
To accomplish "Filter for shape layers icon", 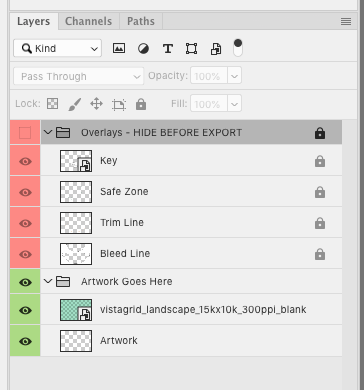I will [191, 49].
